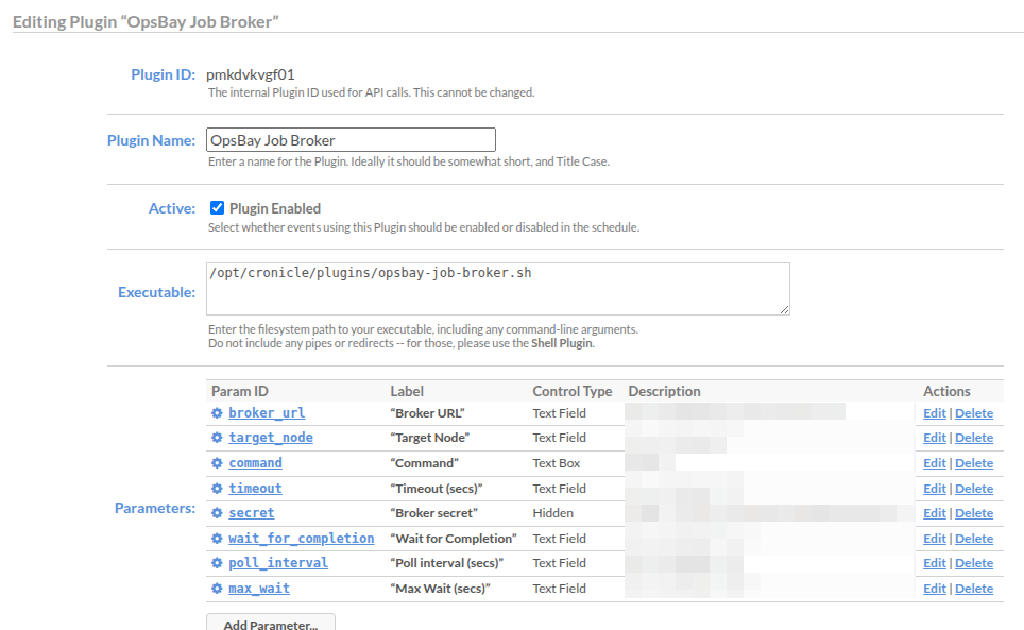This screenshot has height=630, width=1024.
Task: Open the broker_url parameter link
Action: tap(267, 413)
